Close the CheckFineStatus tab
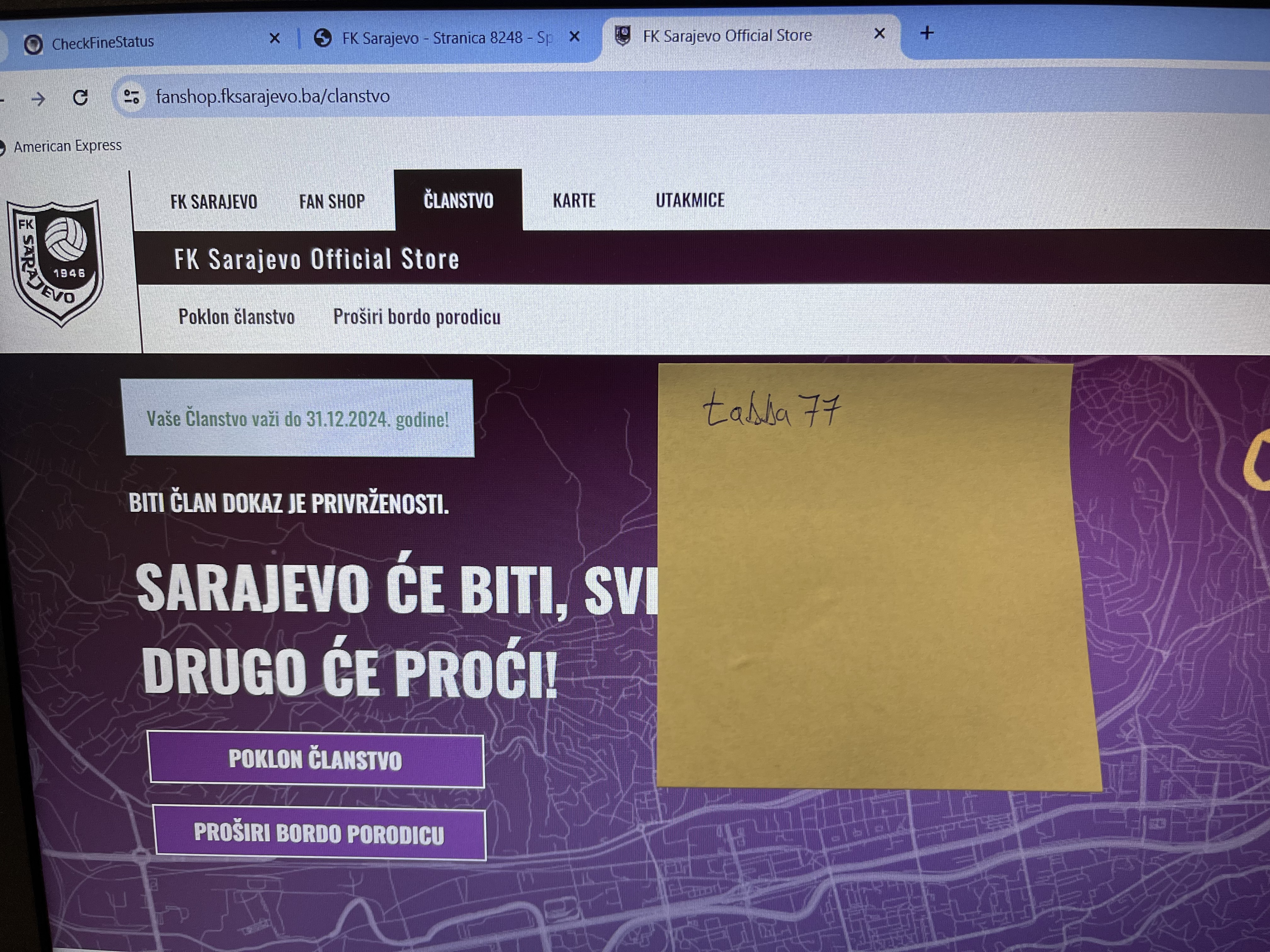This screenshot has width=1270, height=952. (274, 38)
